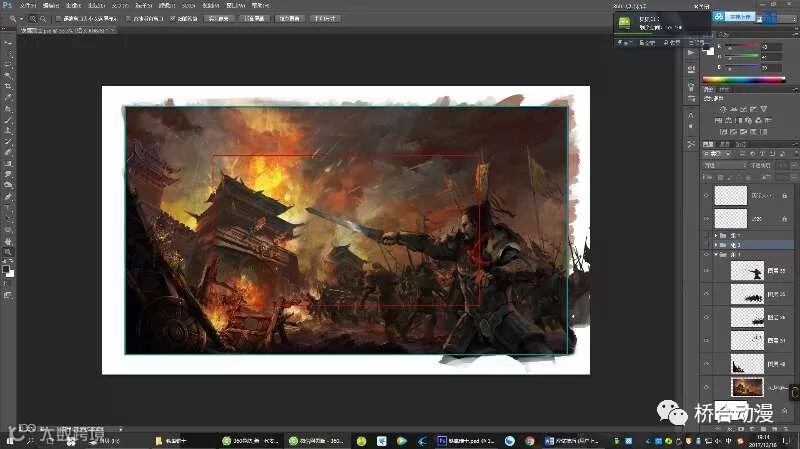This screenshot has height=449, width=800.
Task: Adjust the red R color slider
Action: pyautogui.click(x=742, y=46)
